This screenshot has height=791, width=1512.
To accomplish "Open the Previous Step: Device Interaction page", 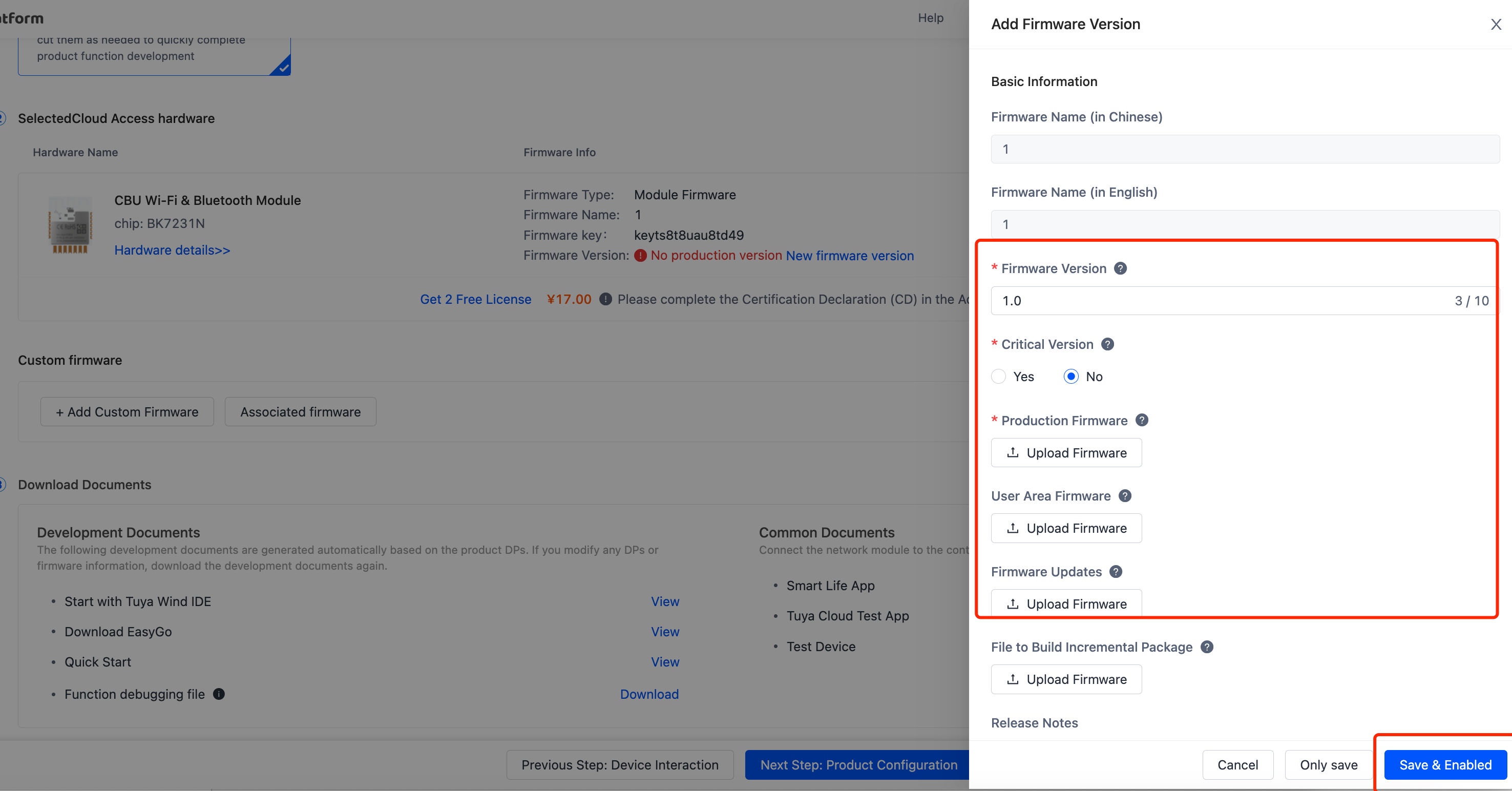I will (x=619, y=764).
